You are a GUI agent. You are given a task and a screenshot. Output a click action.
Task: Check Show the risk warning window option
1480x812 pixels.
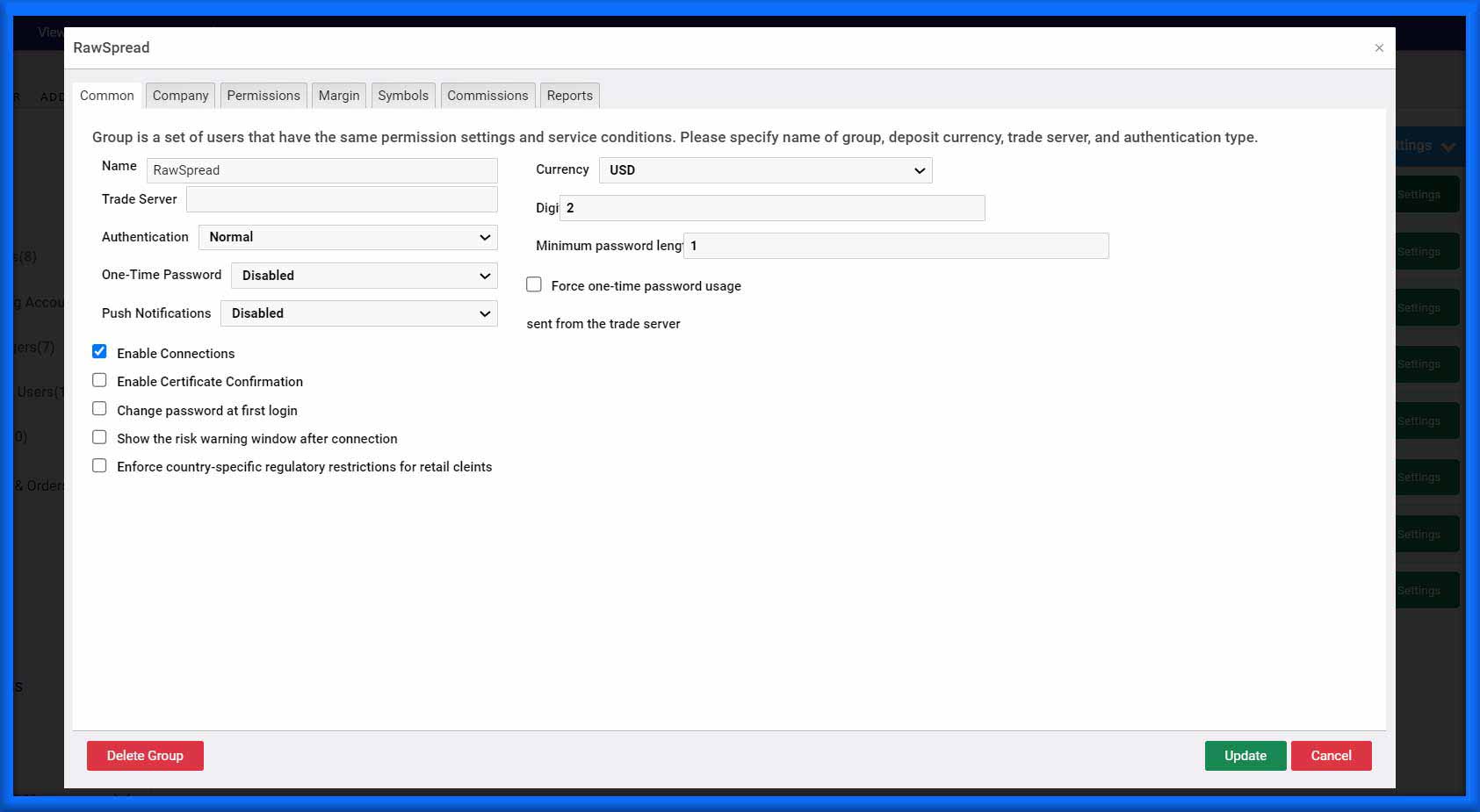pos(100,437)
